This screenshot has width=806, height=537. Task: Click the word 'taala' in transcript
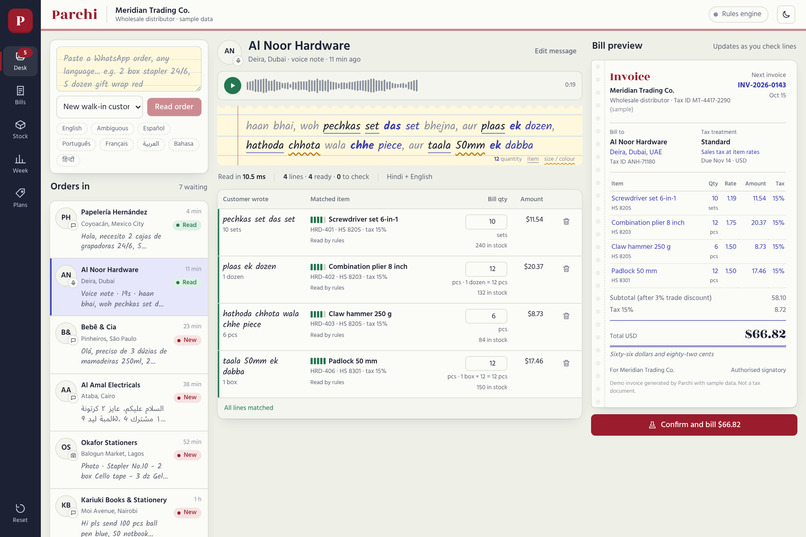click(x=439, y=145)
